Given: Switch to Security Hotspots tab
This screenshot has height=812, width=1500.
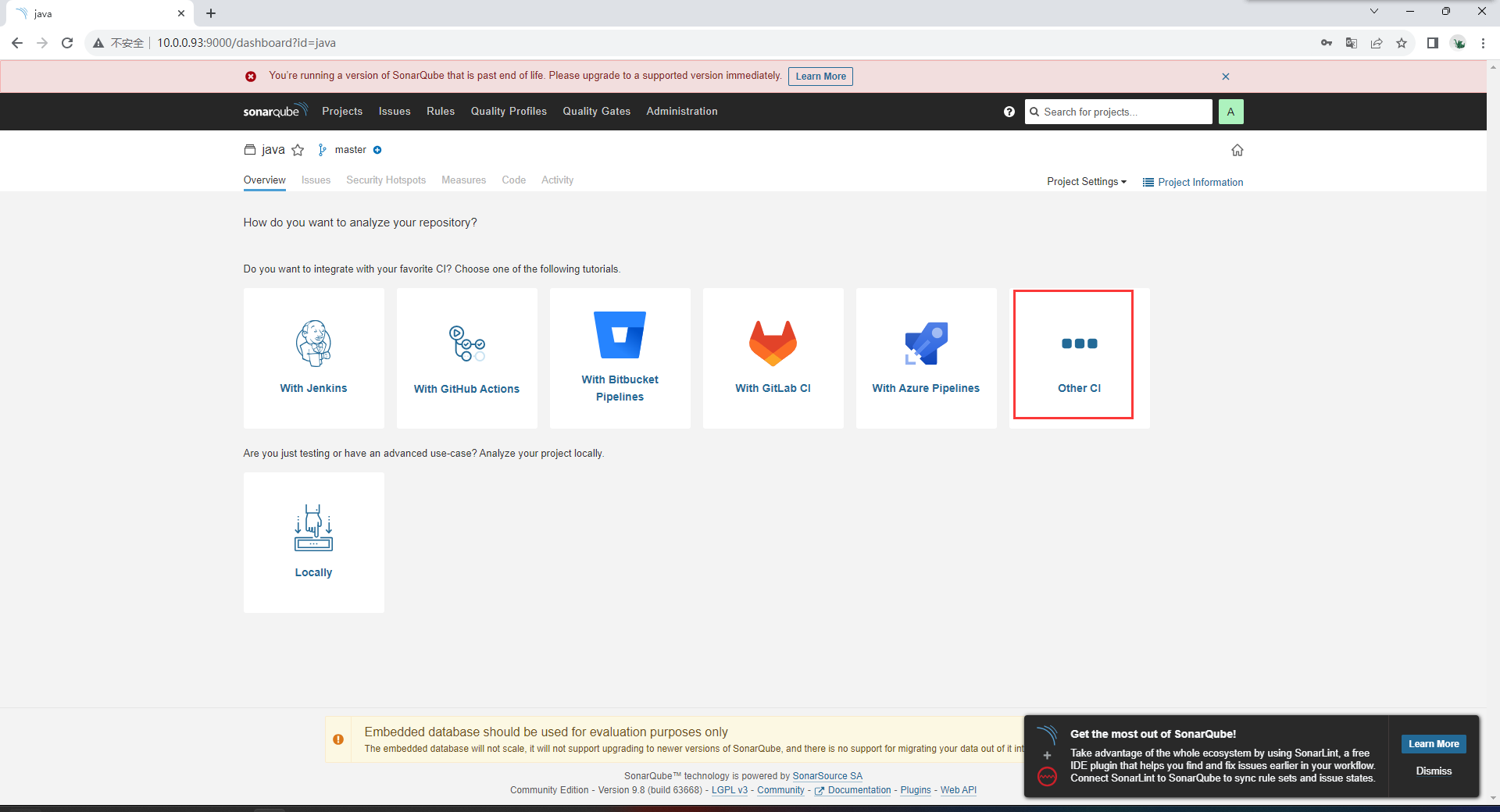Looking at the screenshot, I should pos(386,180).
